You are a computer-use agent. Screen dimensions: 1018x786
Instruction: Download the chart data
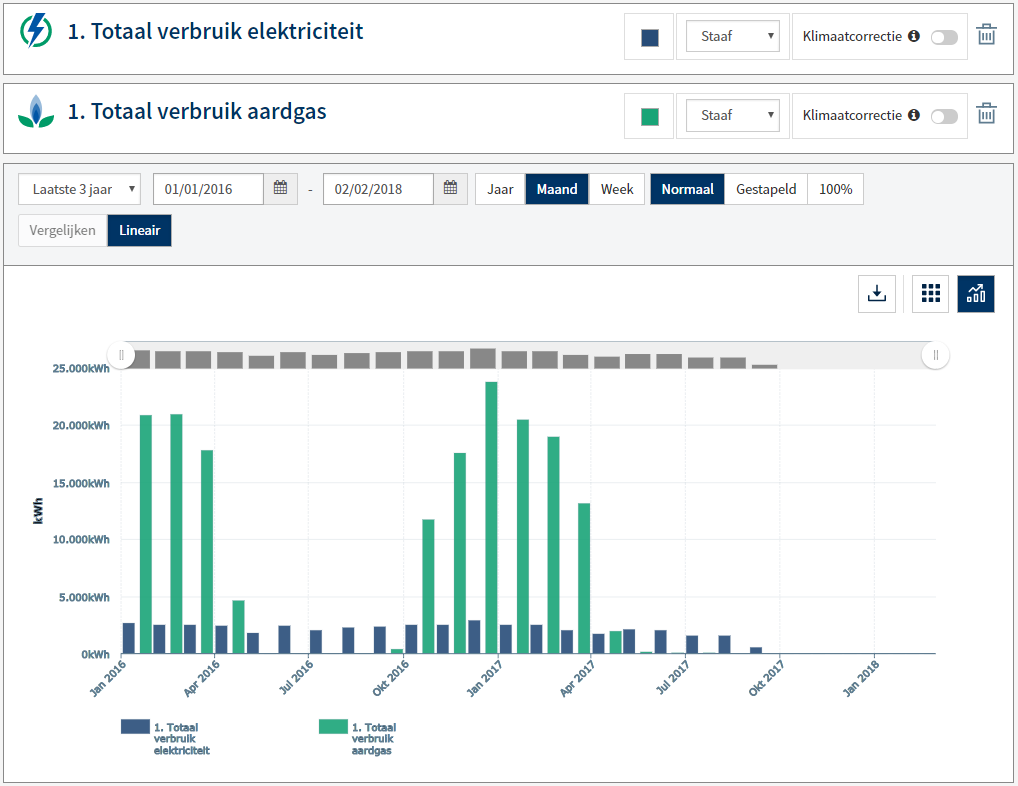point(877,293)
